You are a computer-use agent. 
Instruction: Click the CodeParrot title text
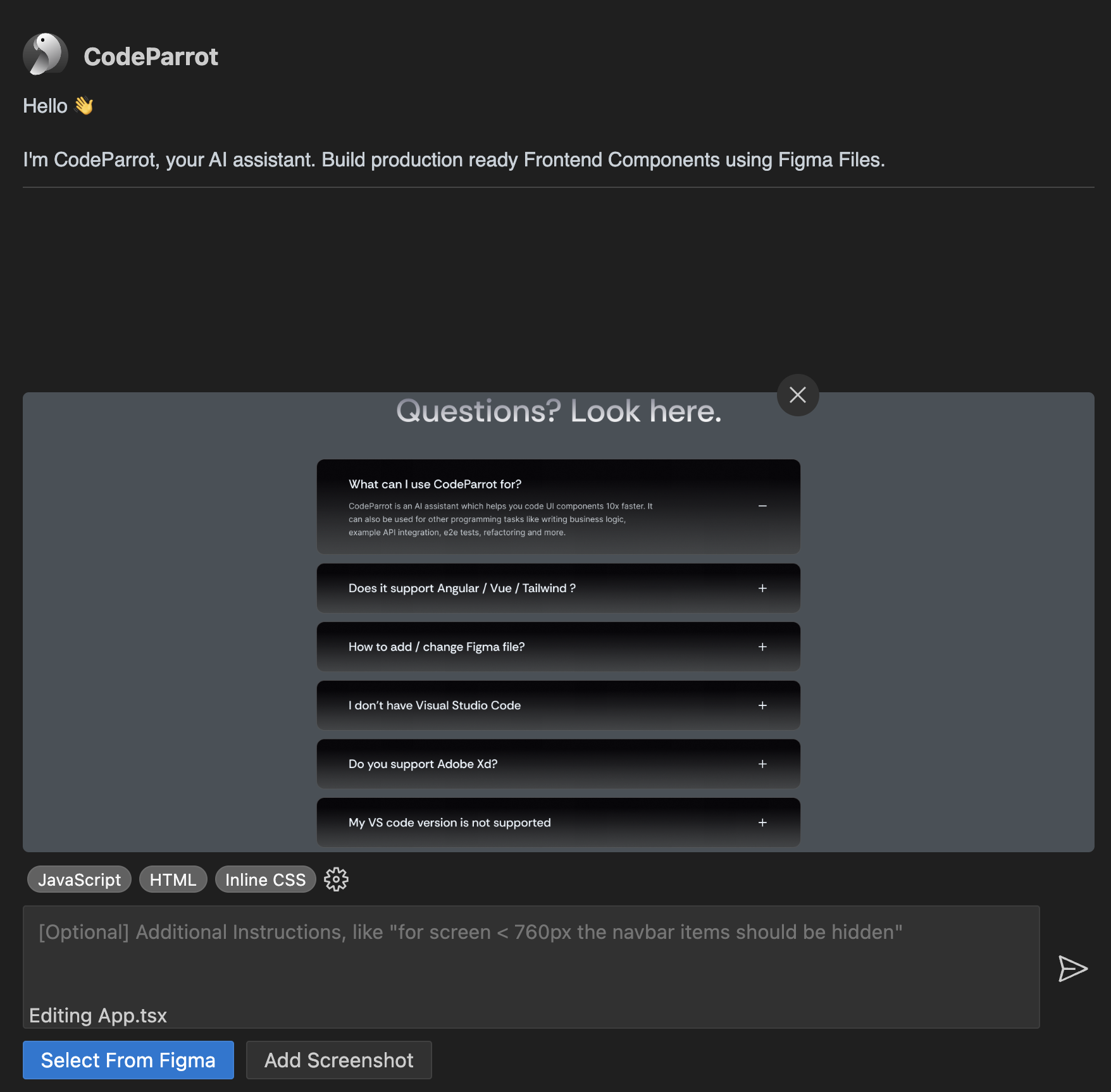tap(151, 56)
